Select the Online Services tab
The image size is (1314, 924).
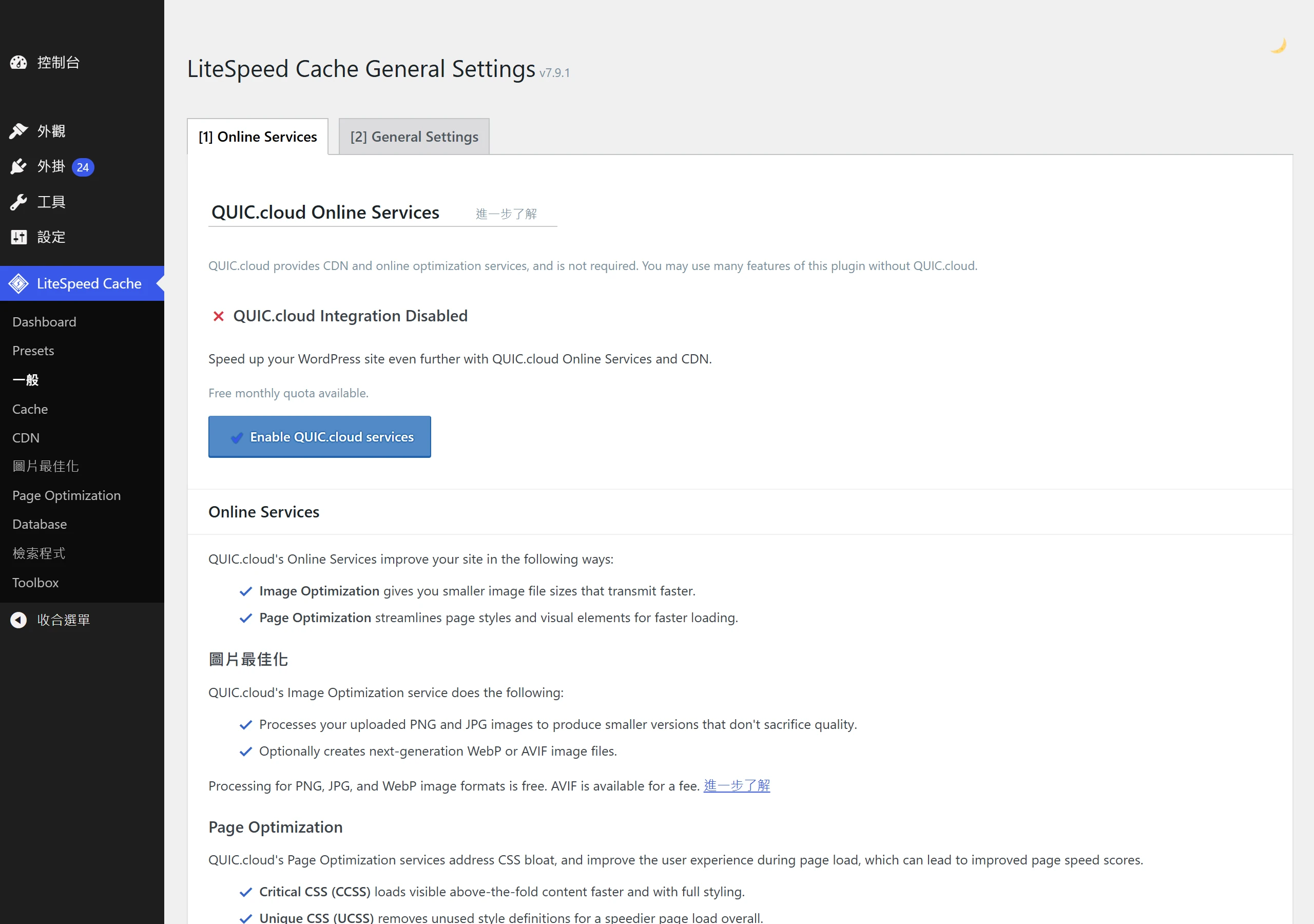coord(258,137)
